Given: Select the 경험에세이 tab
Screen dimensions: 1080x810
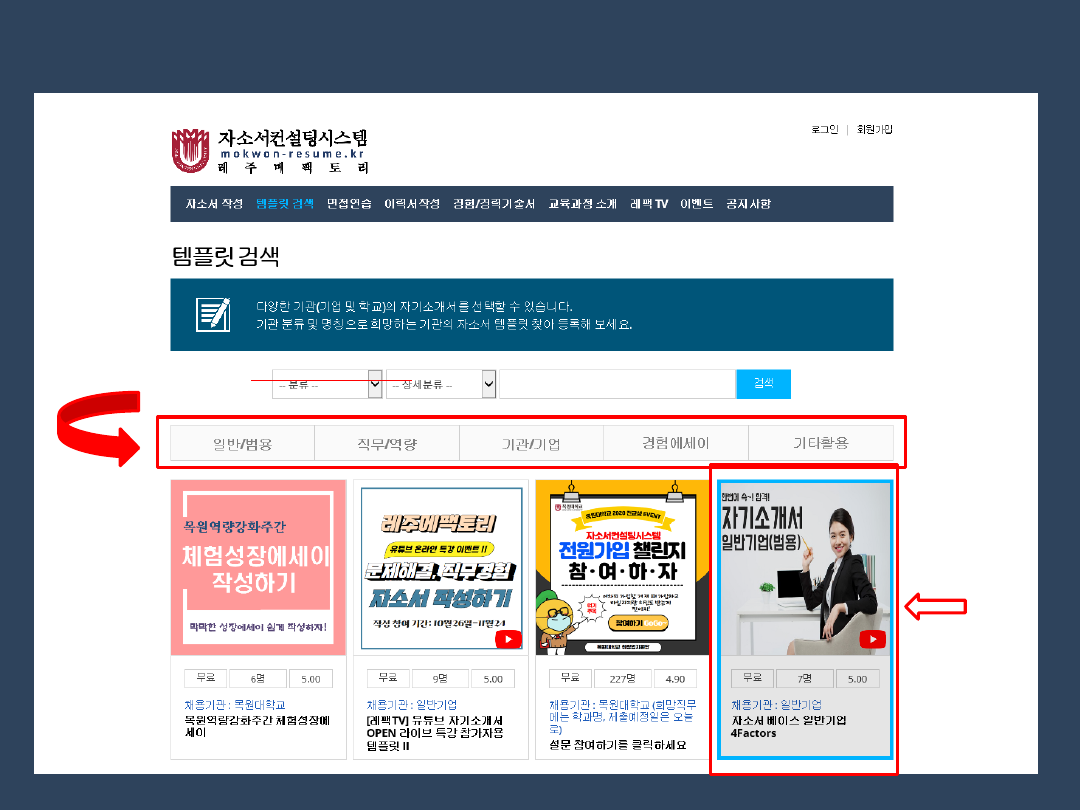Looking at the screenshot, I should [x=676, y=443].
